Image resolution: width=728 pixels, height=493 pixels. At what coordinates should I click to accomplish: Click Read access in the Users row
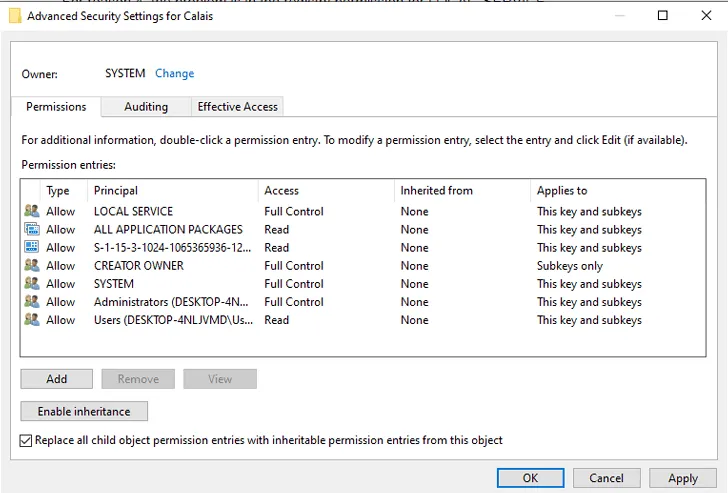pos(277,320)
